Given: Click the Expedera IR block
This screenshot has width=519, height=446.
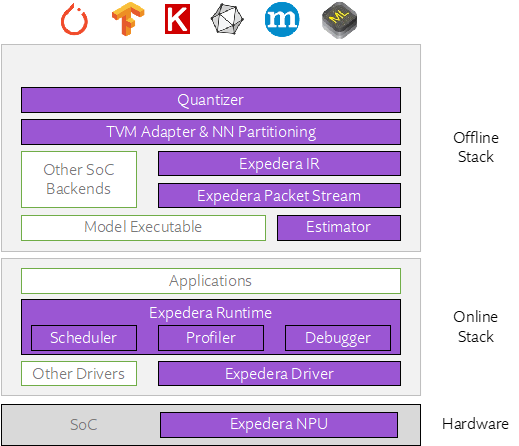Looking at the screenshot, I should [x=279, y=164].
